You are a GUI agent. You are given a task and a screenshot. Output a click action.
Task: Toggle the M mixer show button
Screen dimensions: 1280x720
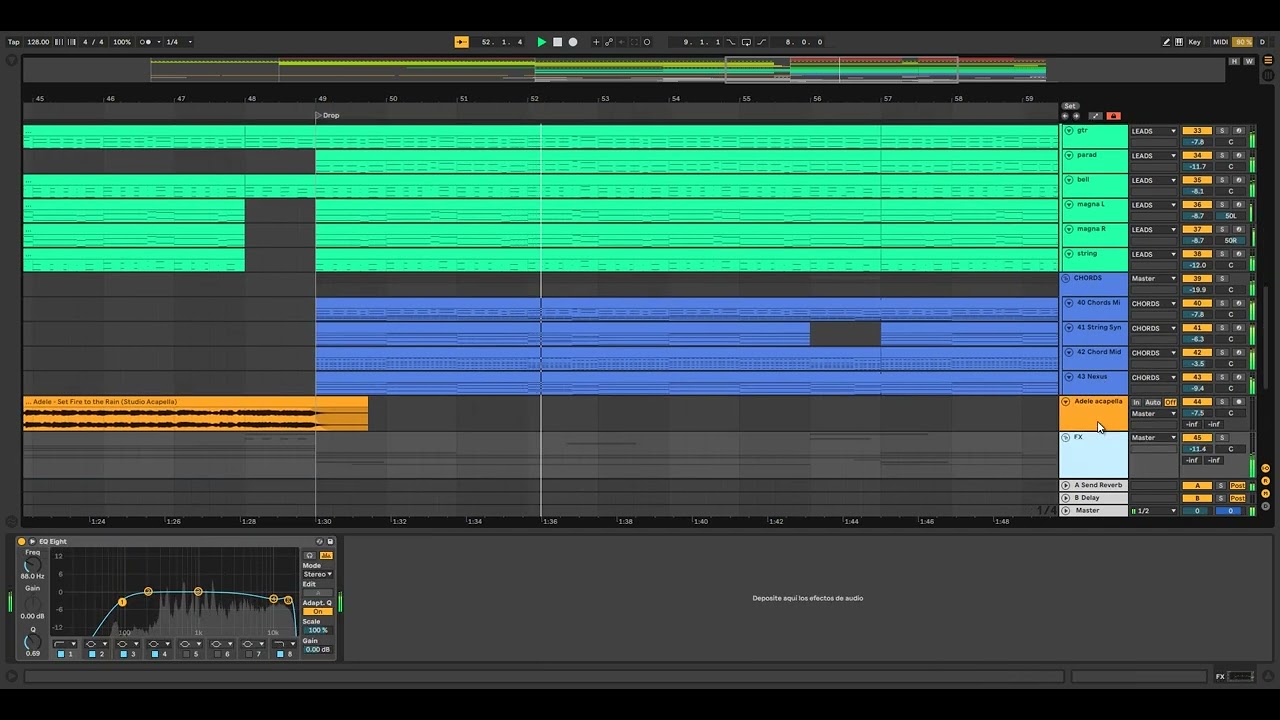click(1266, 494)
